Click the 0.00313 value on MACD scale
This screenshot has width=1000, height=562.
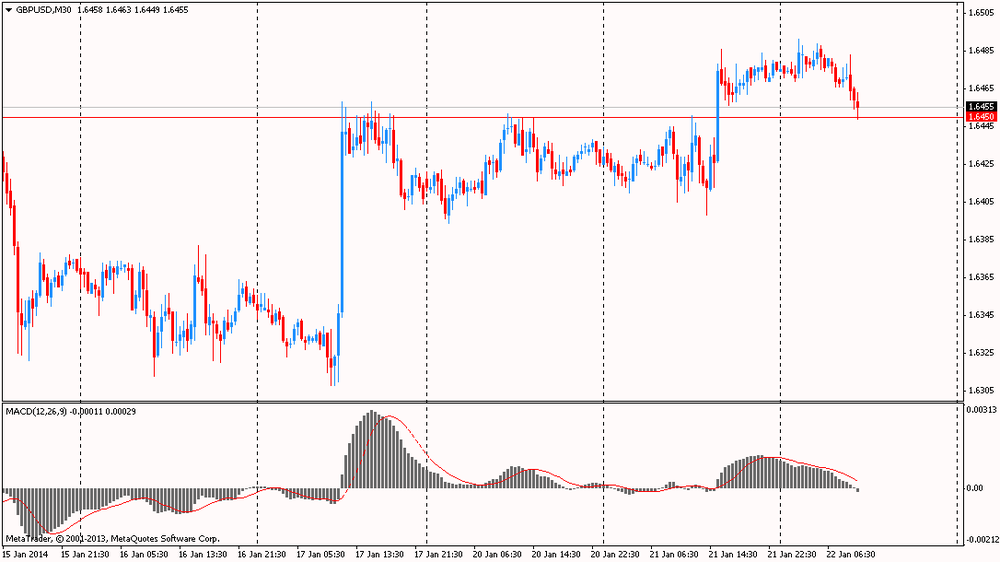point(981,409)
